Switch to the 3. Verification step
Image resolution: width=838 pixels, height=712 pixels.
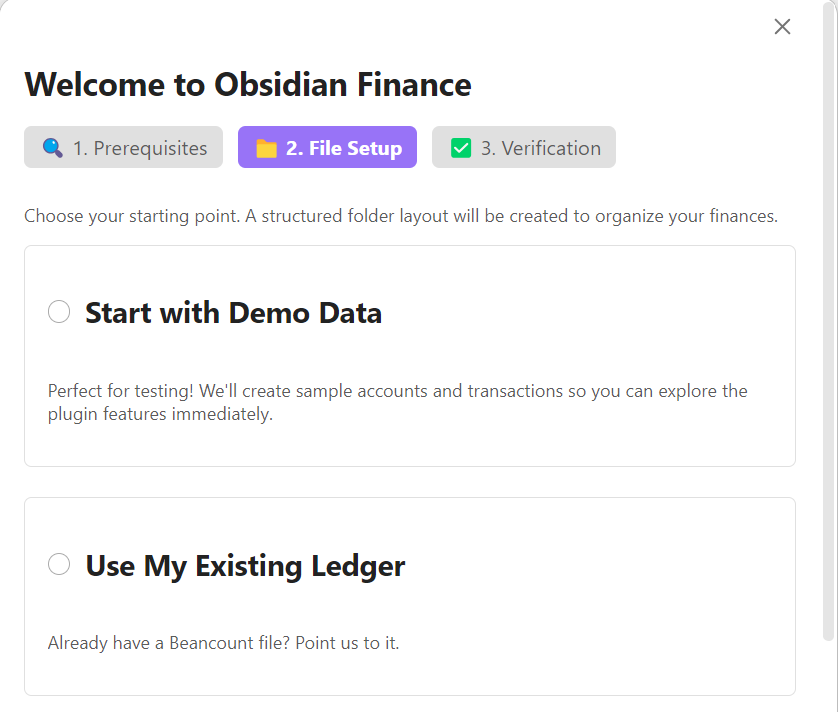tap(524, 147)
